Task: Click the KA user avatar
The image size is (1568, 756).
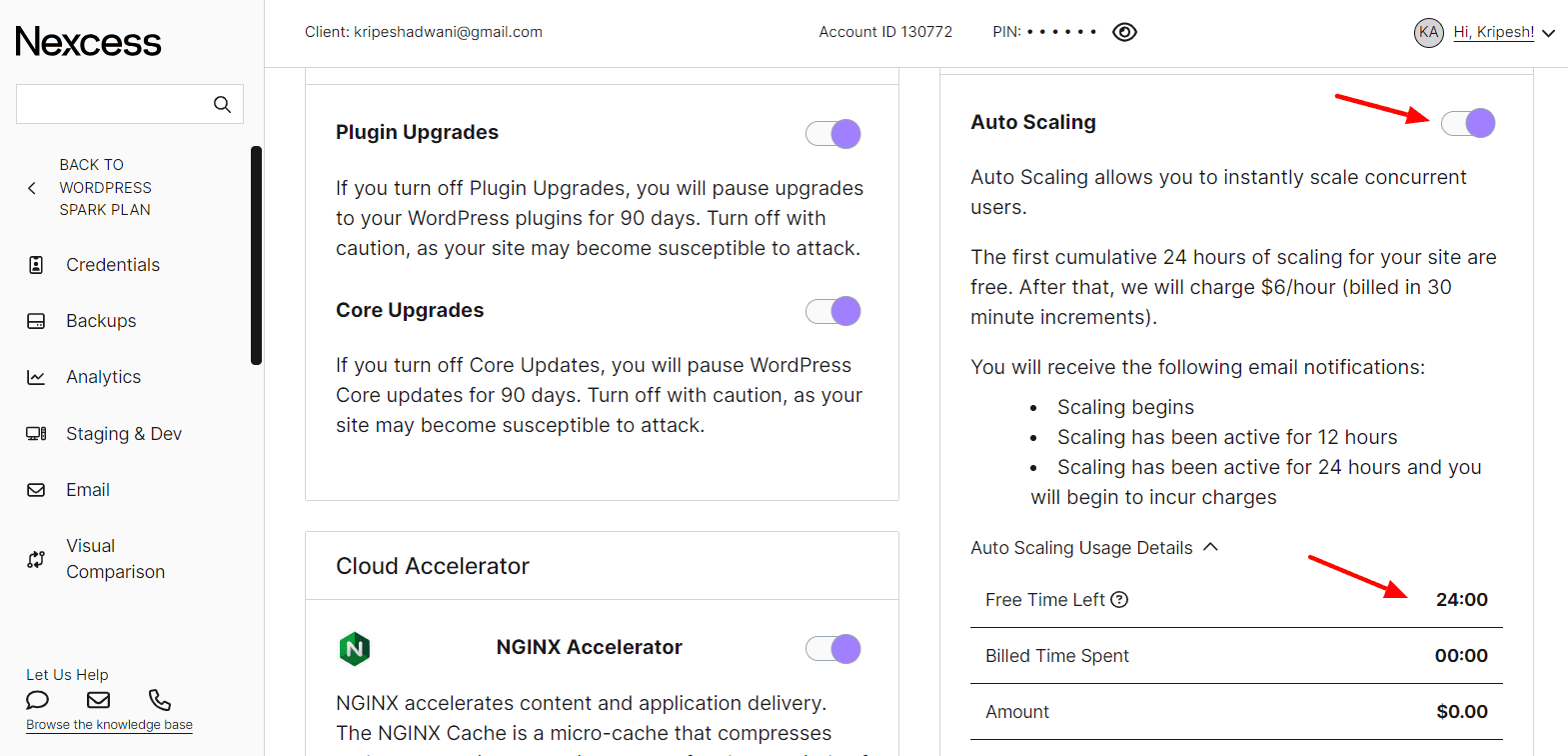Action: tap(1429, 32)
